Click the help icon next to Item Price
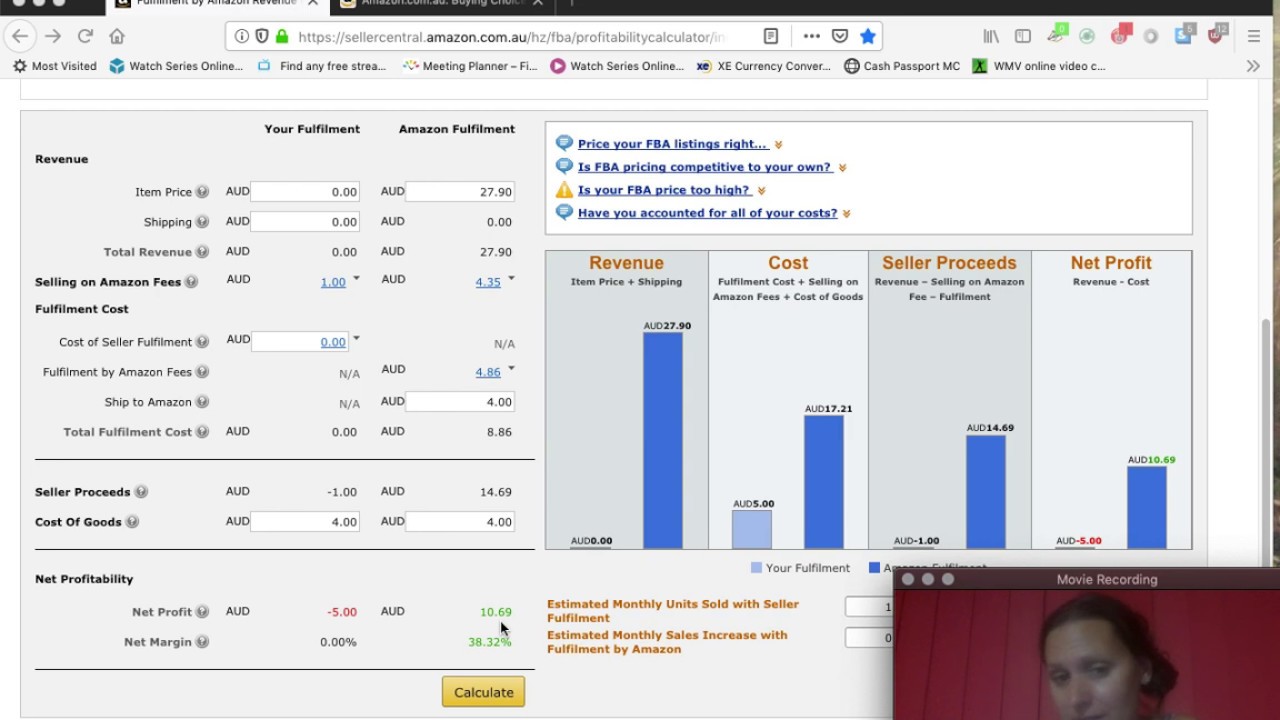The image size is (1280, 720). pyautogui.click(x=202, y=192)
